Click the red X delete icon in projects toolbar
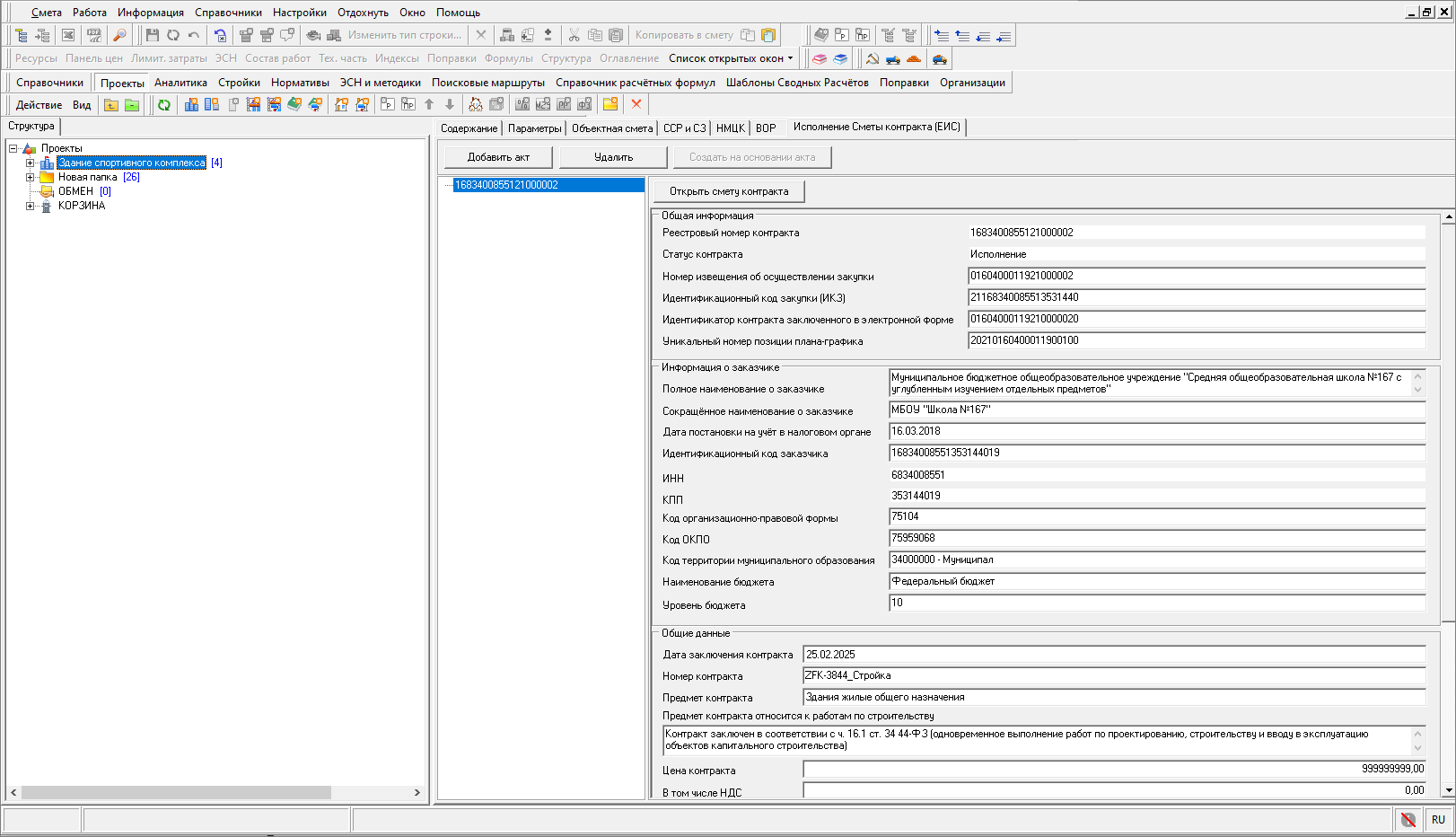The image size is (1456, 837). pos(636,104)
